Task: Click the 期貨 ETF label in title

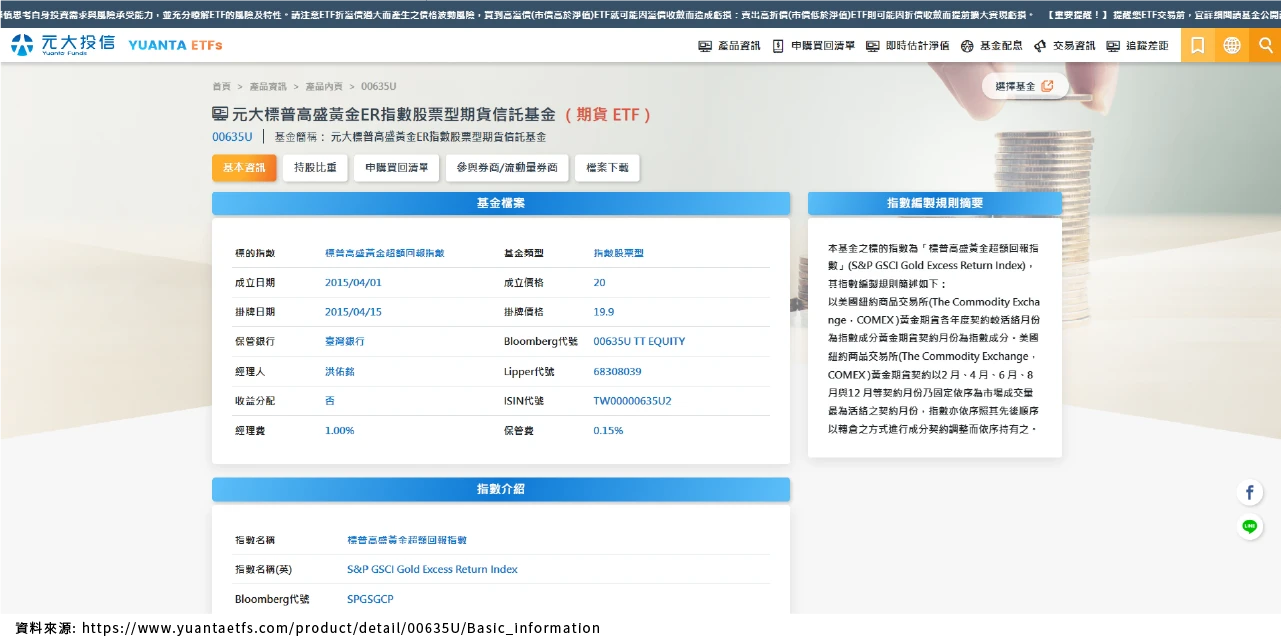Action: (x=608, y=115)
